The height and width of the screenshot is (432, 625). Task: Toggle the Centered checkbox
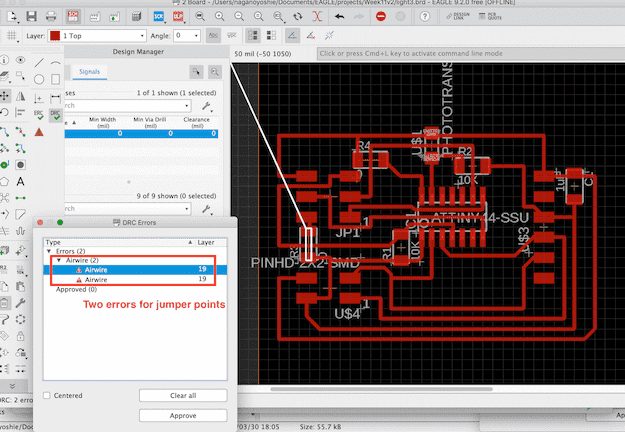click(48, 396)
